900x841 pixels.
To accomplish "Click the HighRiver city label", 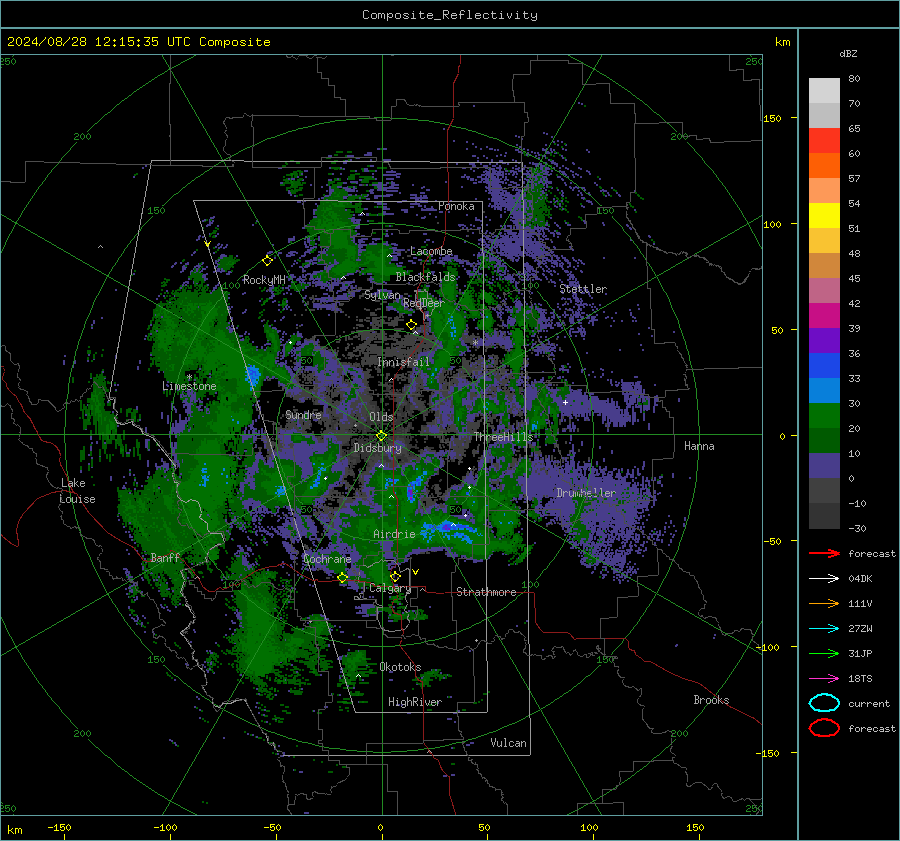I will click(415, 702).
